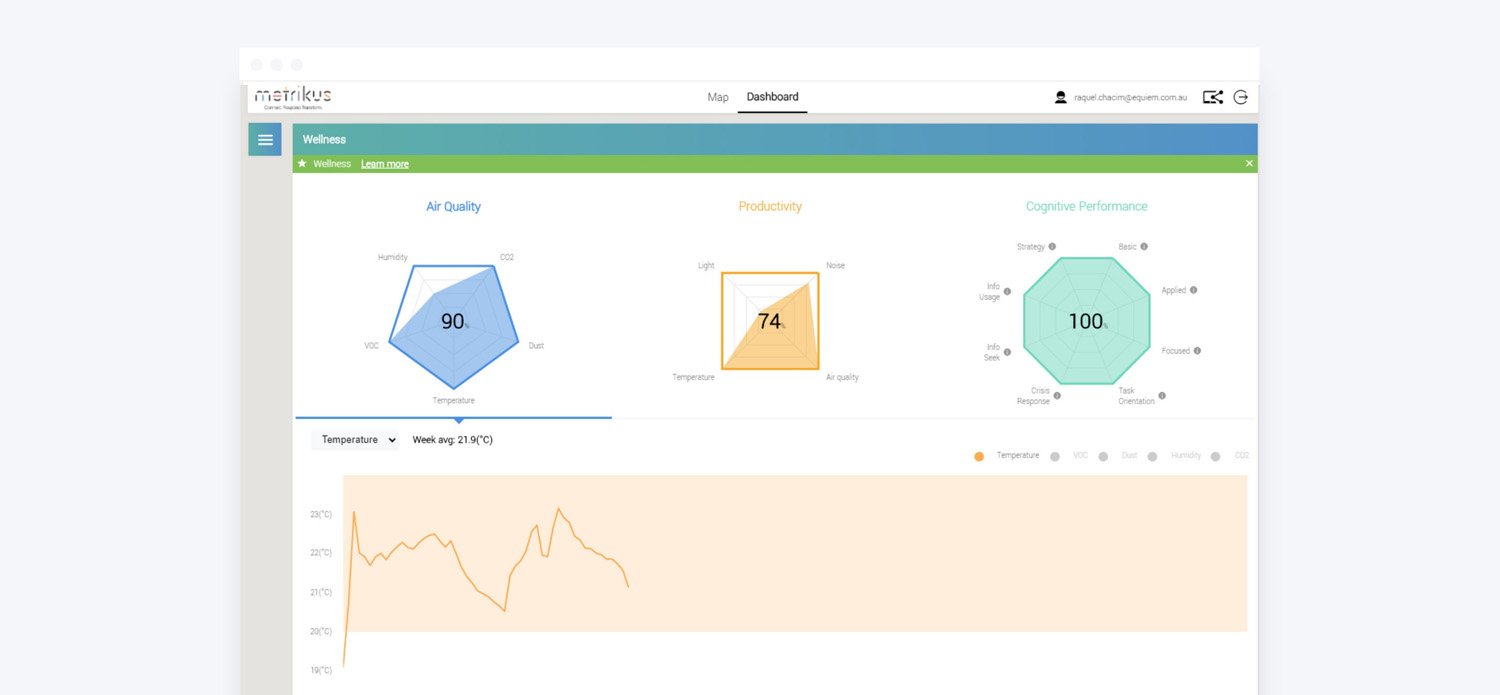Click the logout arrow icon
The image size is (1500, 695).
coord(1241,97)
